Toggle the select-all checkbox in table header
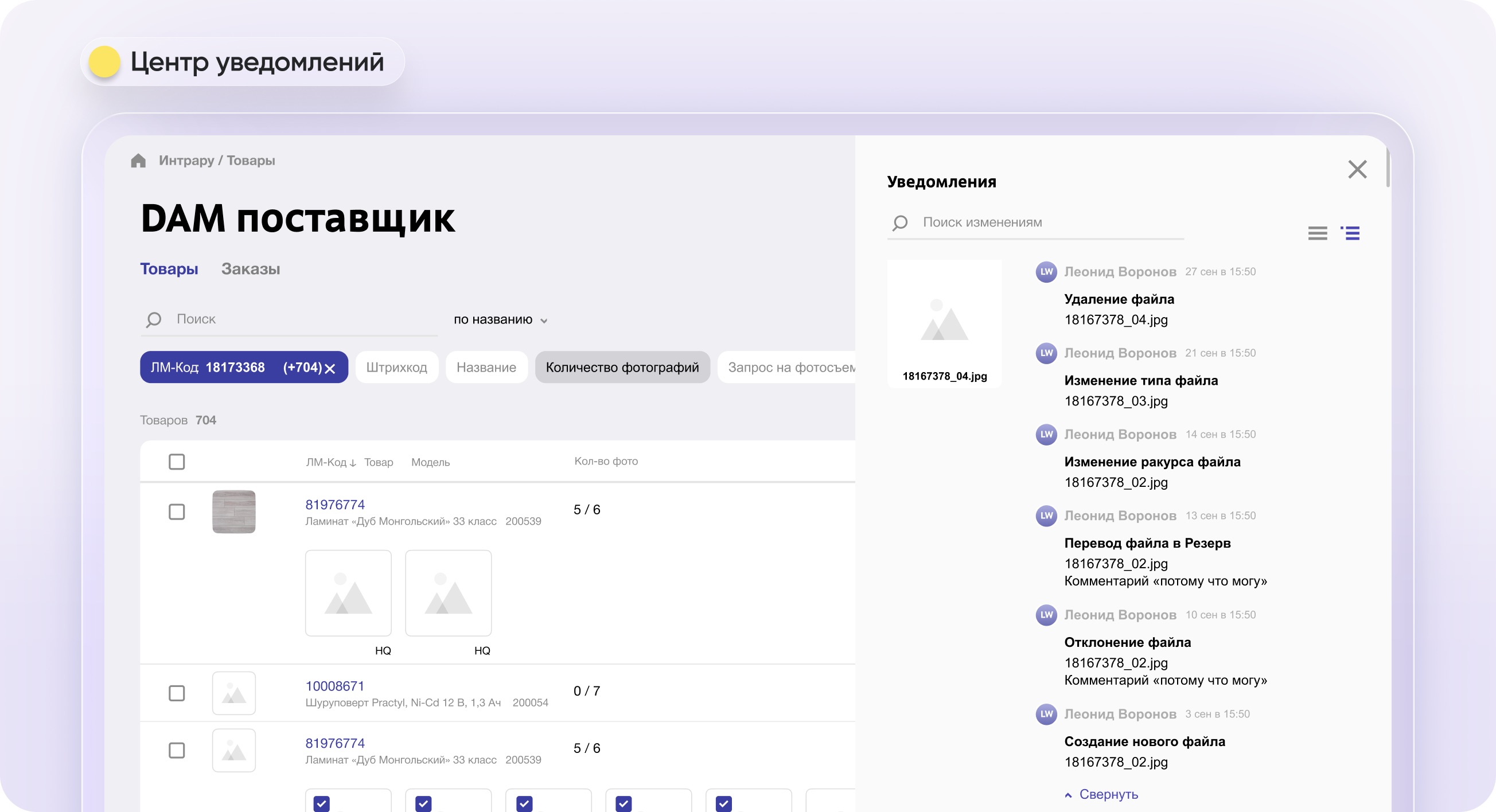Screen dimensions: 1496x812 tap(177, 462)
